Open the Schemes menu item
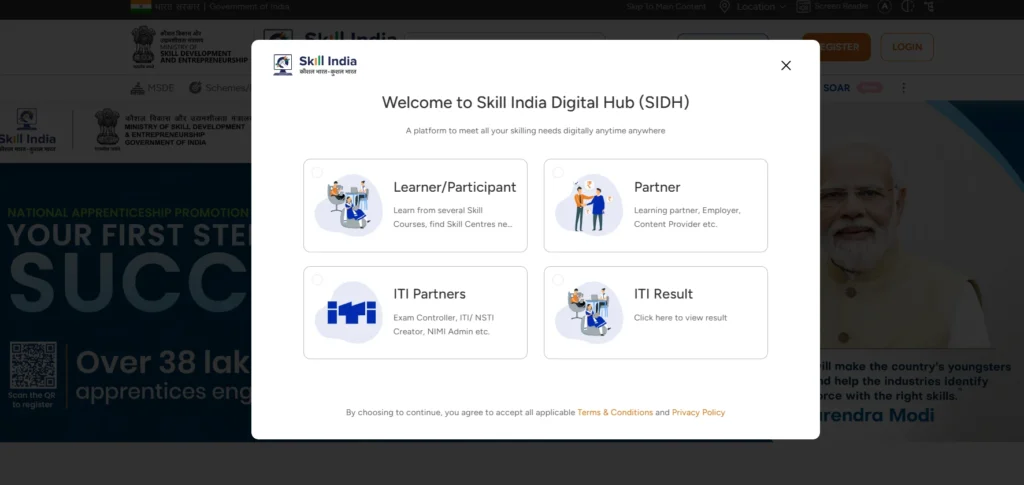1024x485 pixels. point(220,87)
